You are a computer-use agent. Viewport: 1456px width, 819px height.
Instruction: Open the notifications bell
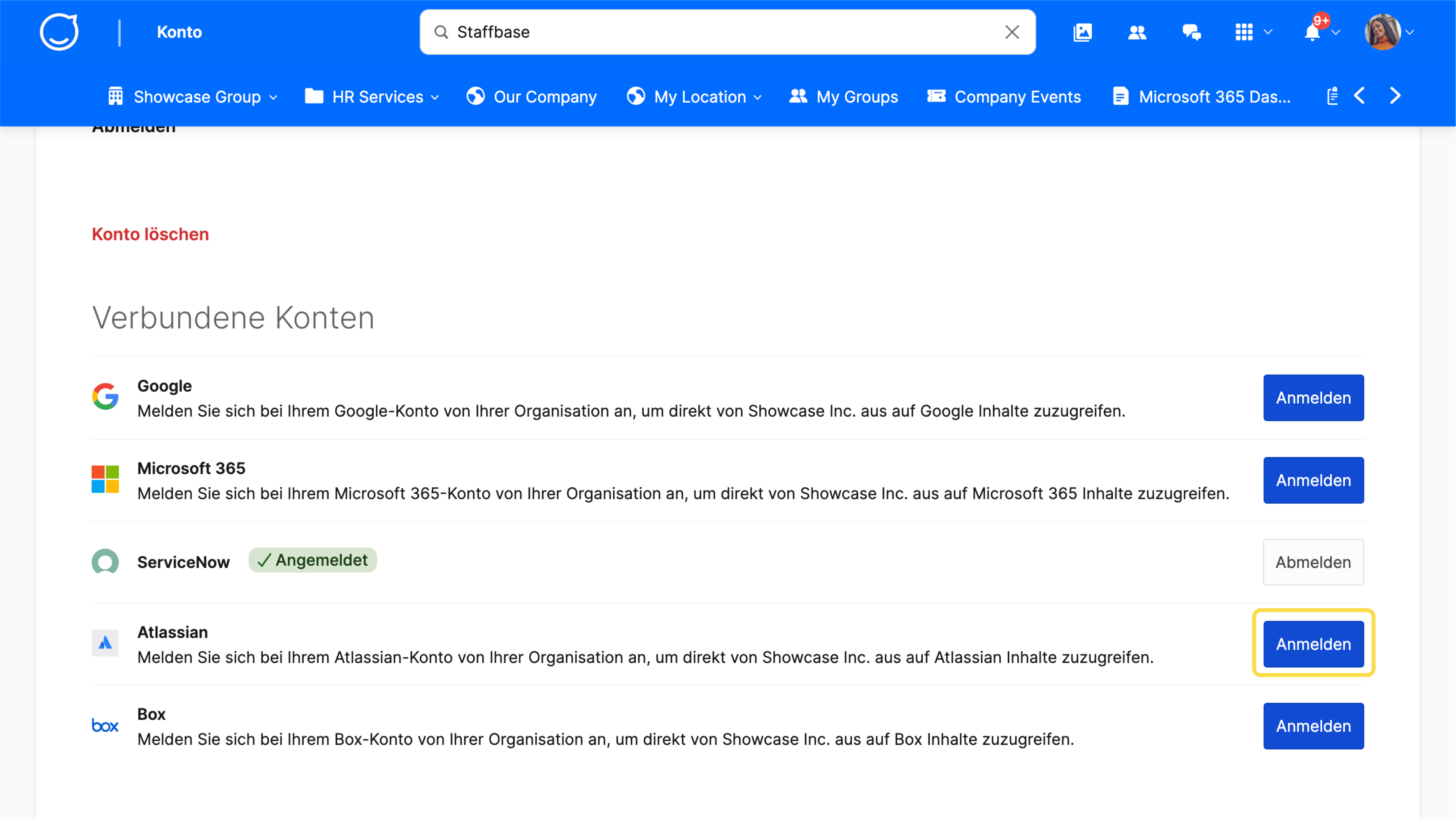(1312, 33)
